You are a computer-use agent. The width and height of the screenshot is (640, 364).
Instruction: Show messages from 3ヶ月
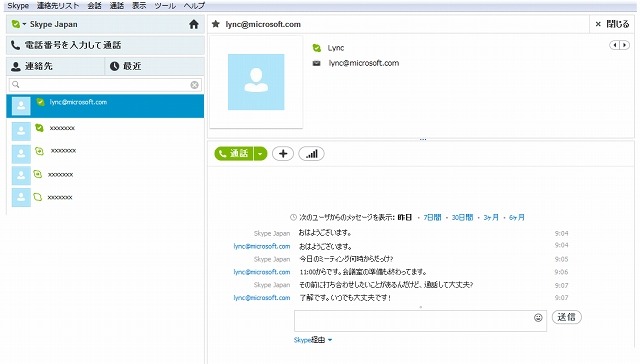(491, 218)
